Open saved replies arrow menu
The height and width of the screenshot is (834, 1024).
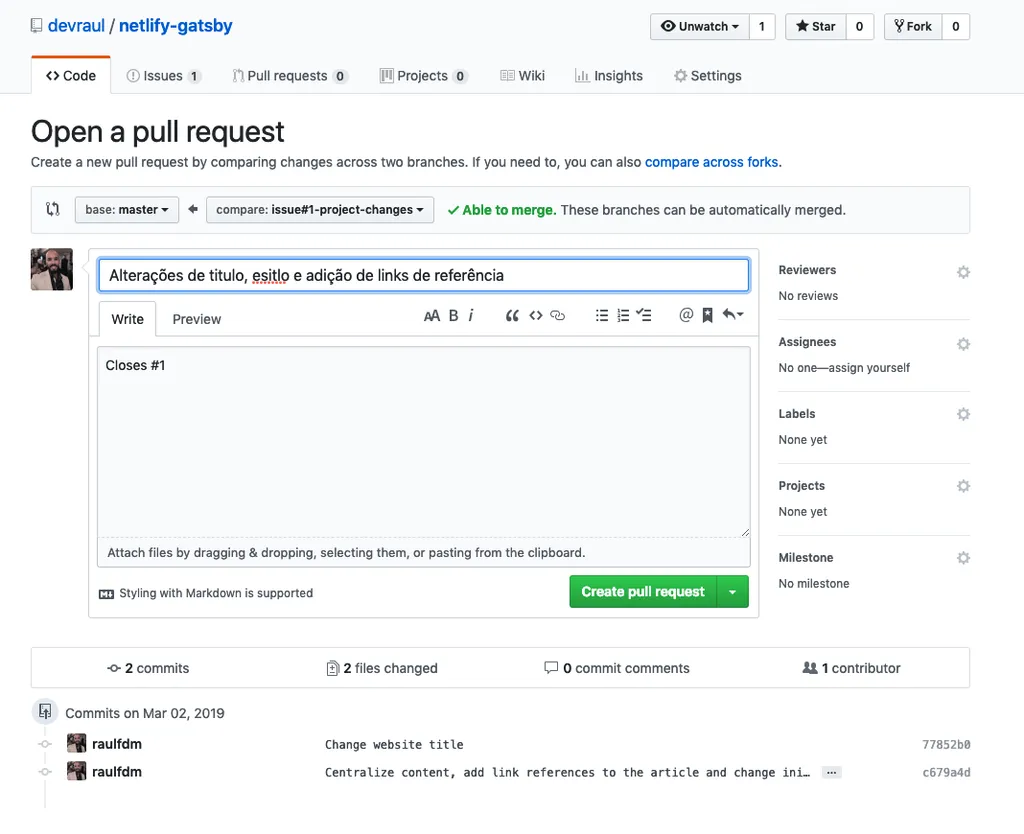click(x=733, y=315)
